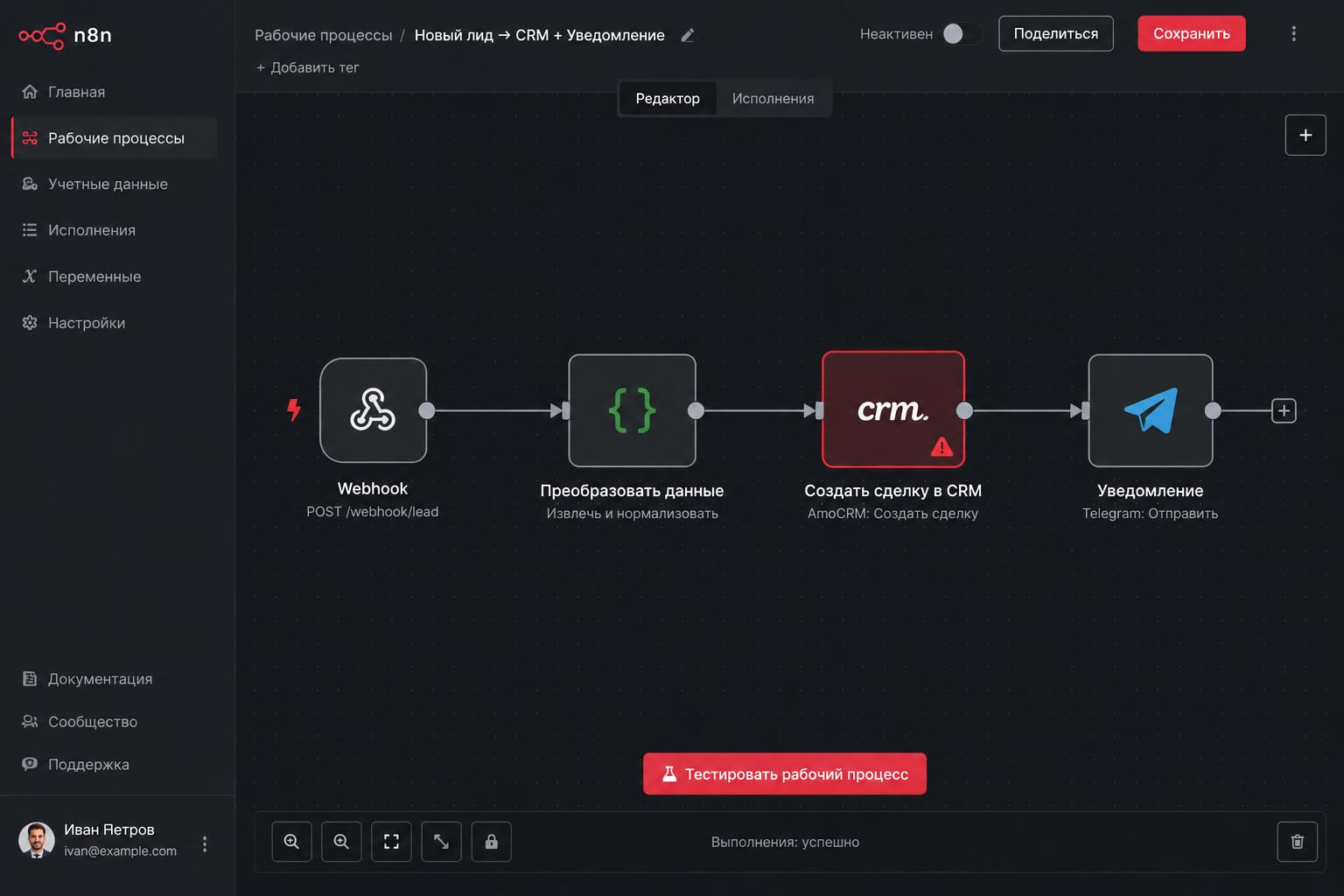Click the pencil icon to rename workflow

point(688,35)
